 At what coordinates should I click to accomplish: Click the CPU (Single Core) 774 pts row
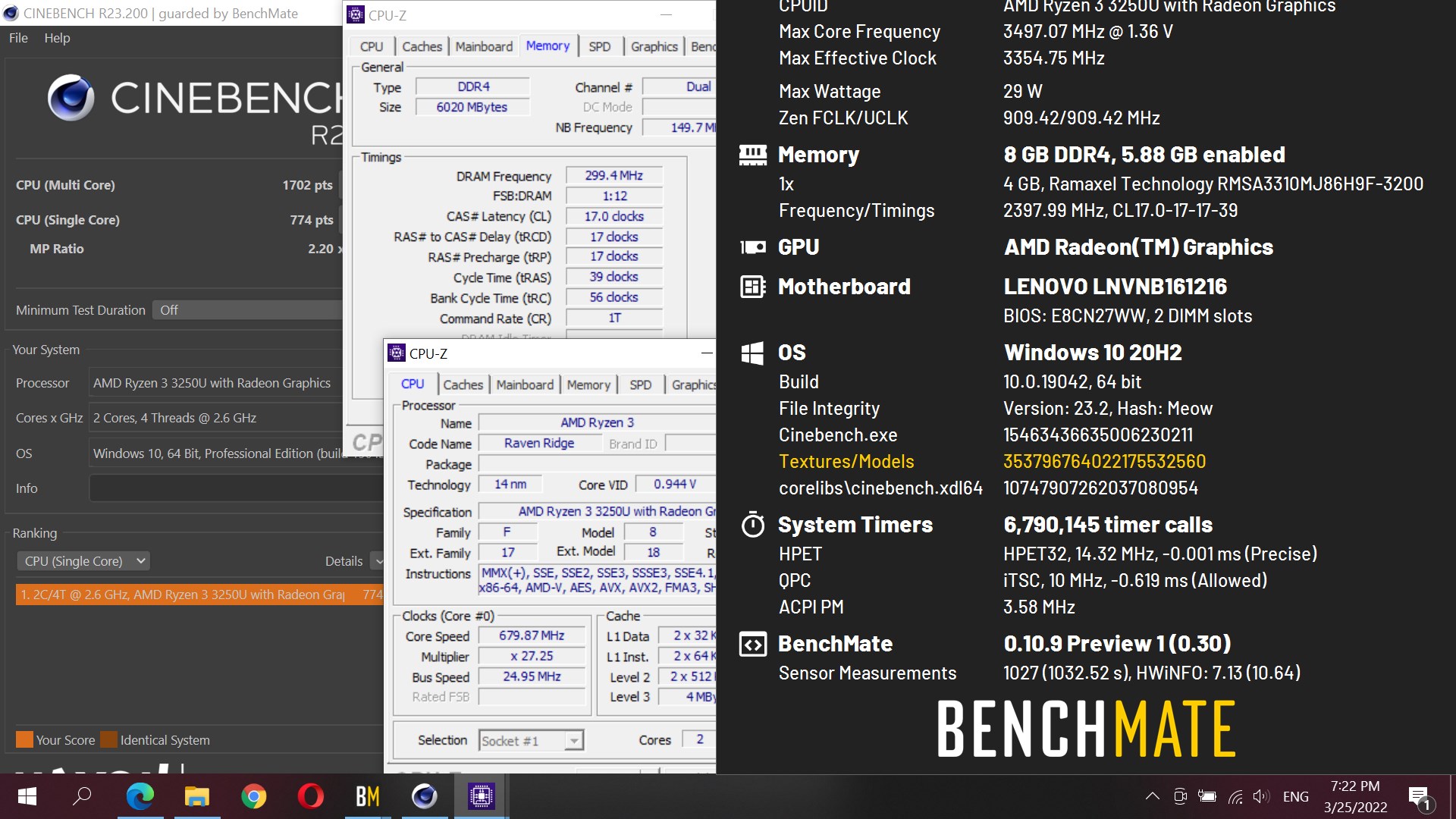[x=174, y=220]
